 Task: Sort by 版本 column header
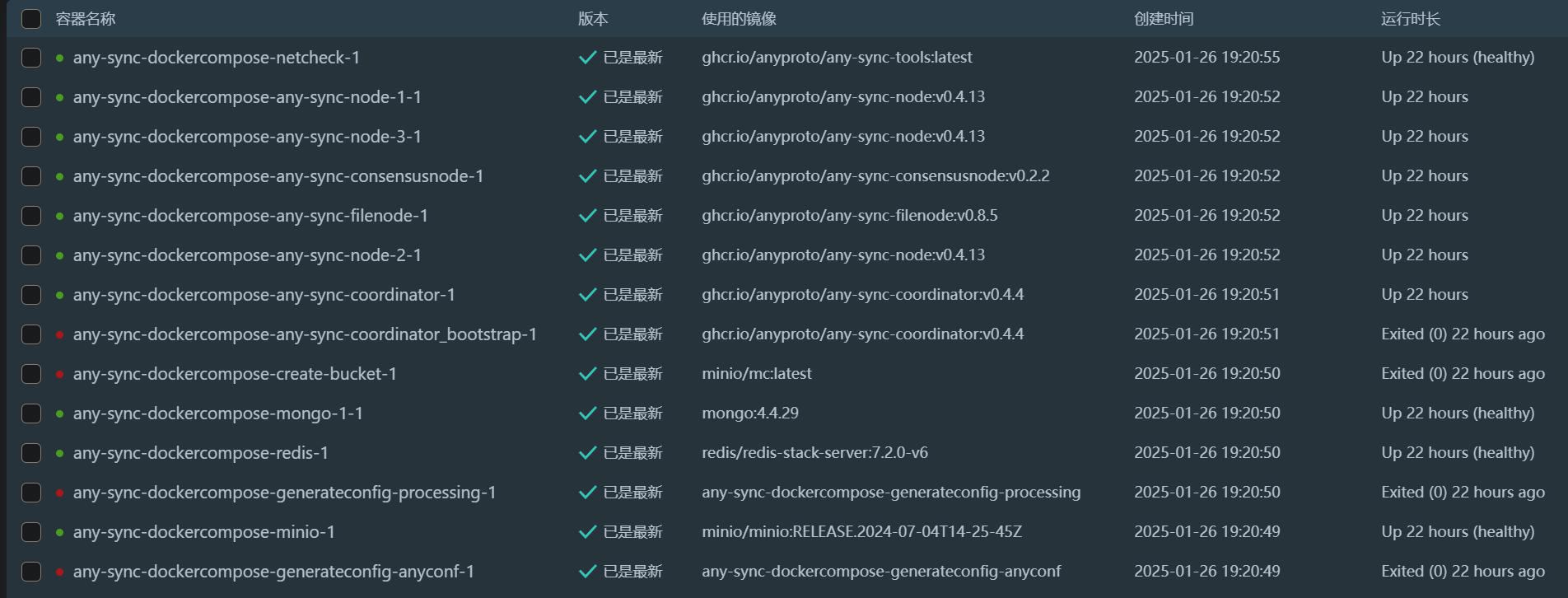click(593, 19)
